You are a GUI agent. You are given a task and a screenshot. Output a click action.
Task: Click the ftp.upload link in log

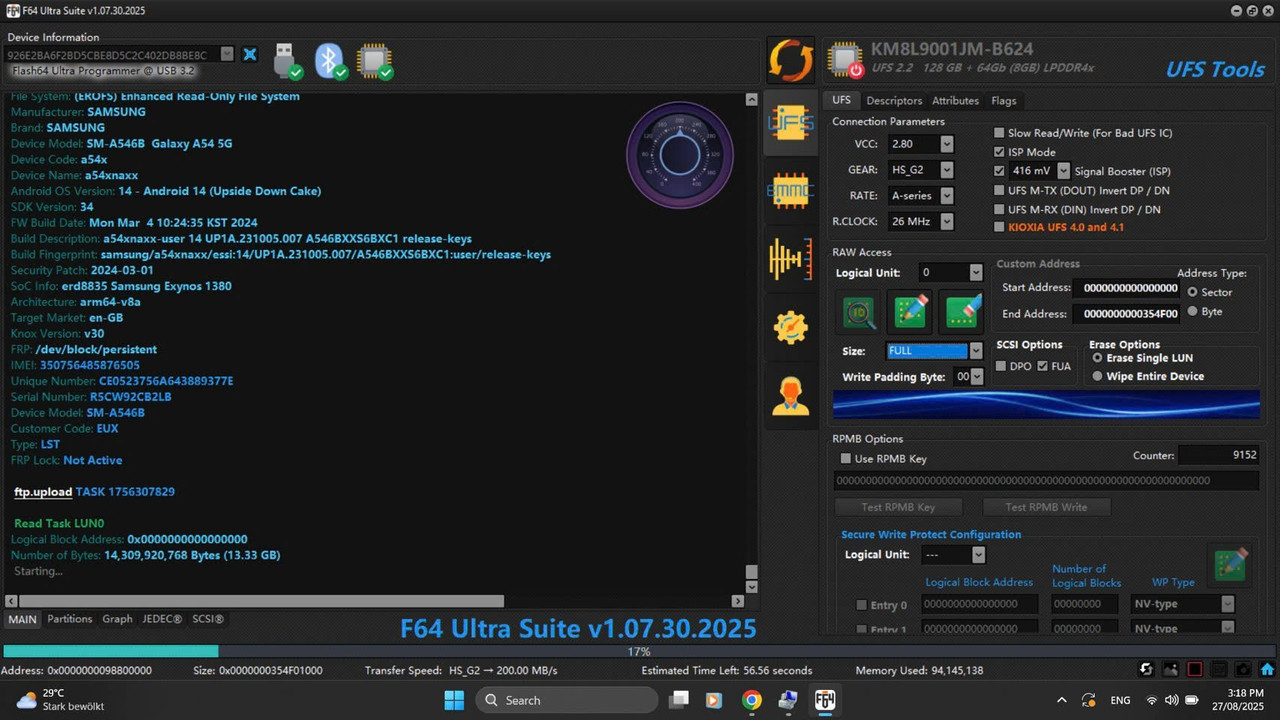point(43,492)
